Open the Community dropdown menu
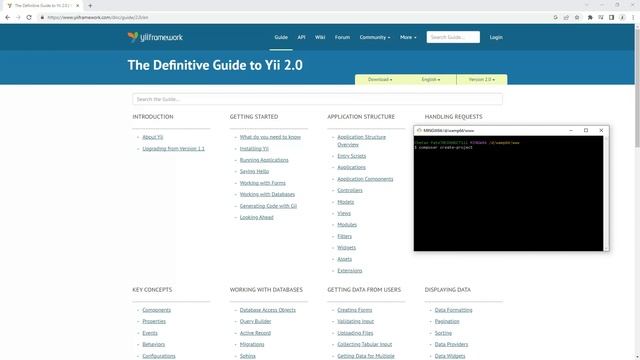 375,37
